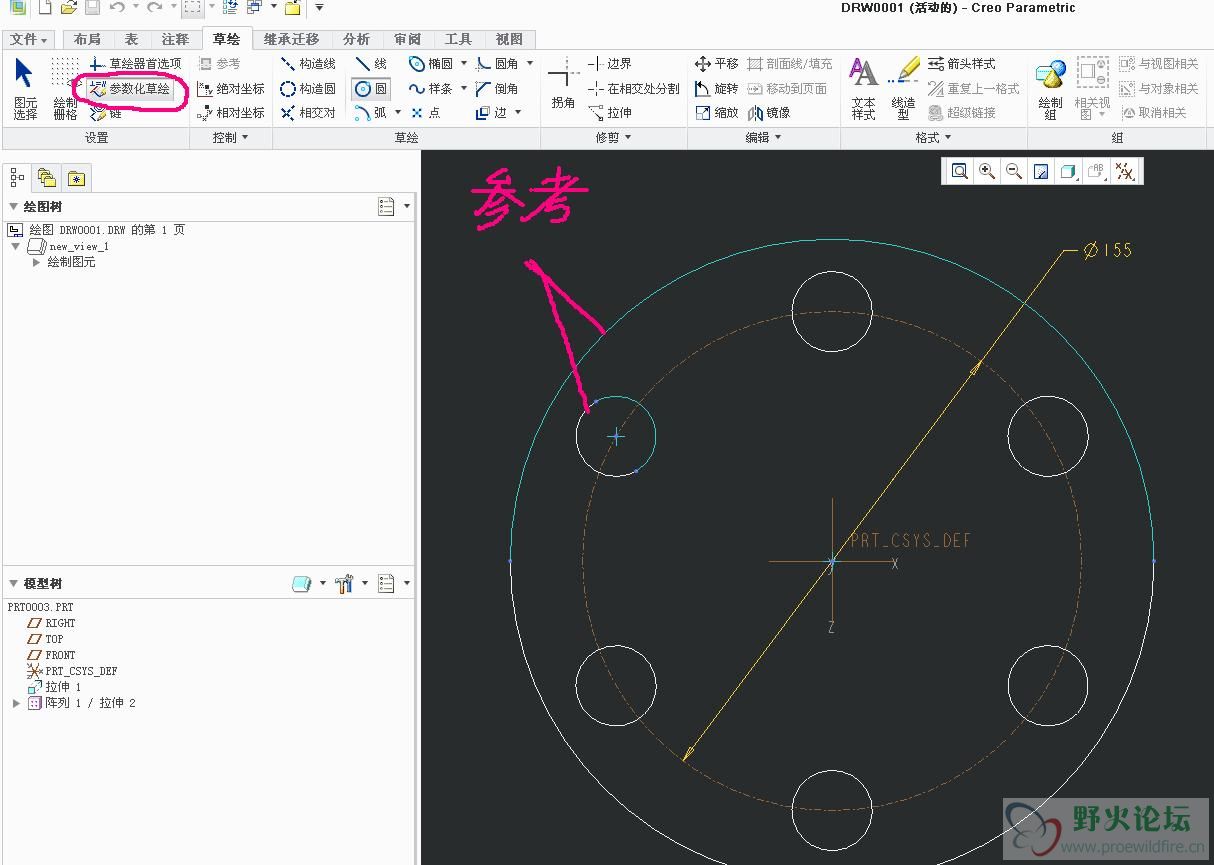Expand the 绘制图元 tree node
1214x865 pixels.
click(37, 262)
